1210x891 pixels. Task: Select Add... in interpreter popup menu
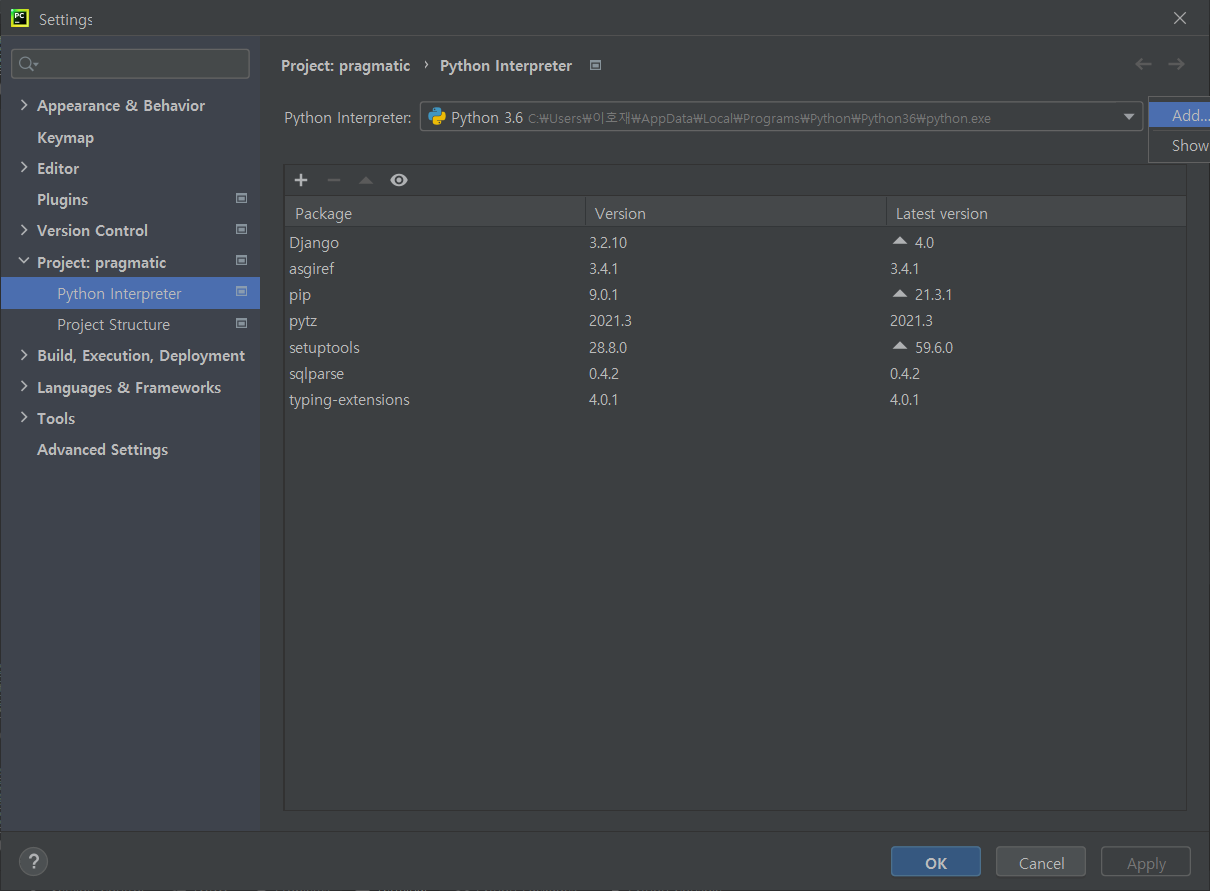(x=1179, y=115)
